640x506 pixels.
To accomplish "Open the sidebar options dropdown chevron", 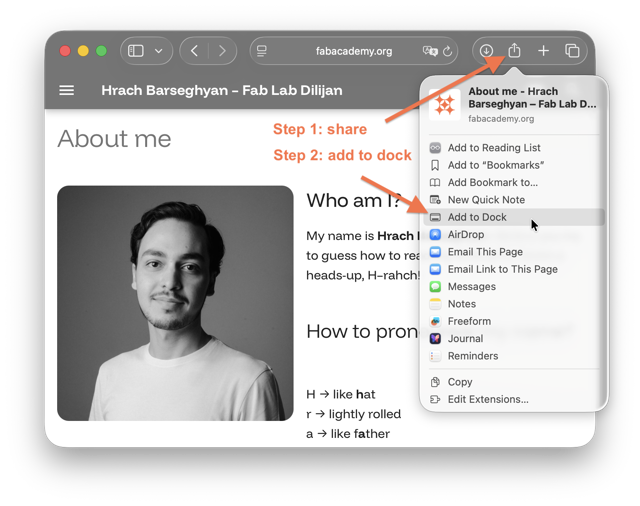I will click(159, 51).
